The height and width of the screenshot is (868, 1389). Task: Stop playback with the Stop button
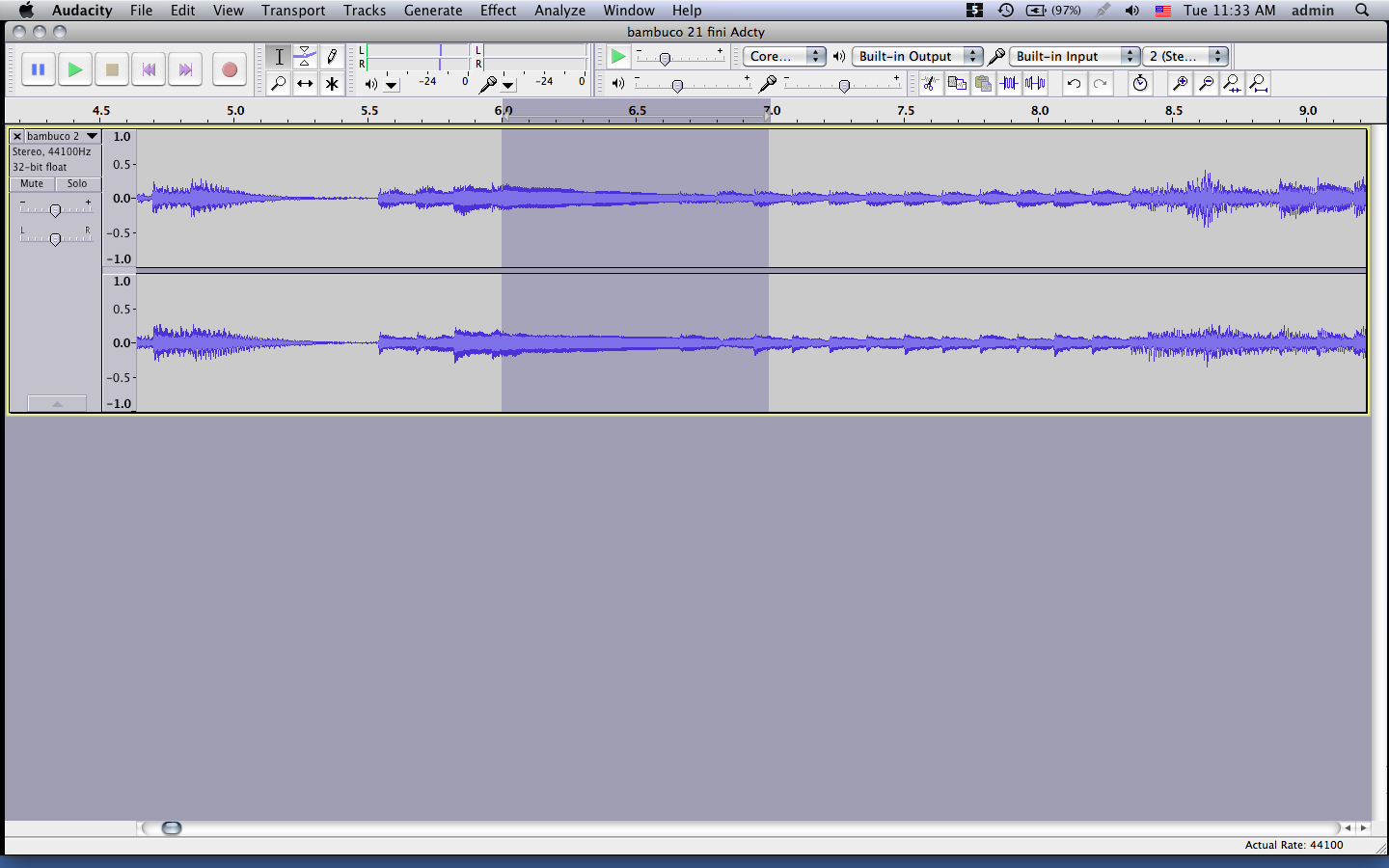tap(112, 69)
